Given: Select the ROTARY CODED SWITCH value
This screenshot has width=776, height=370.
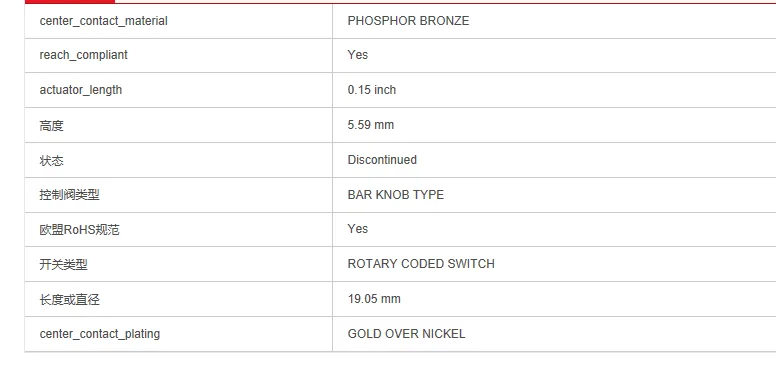Looking at the screenshot, I should tap(421, 264).
